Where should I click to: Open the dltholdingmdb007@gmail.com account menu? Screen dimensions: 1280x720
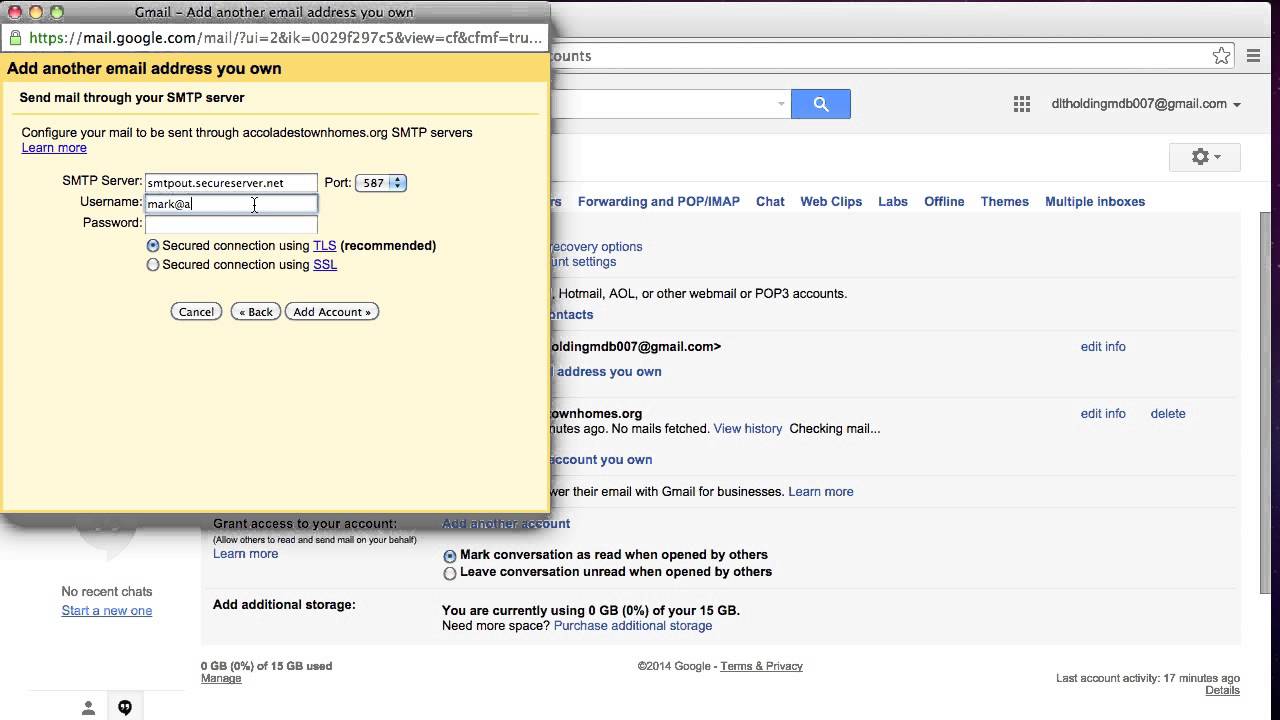pyautogui.click(x=1146, y=104)
